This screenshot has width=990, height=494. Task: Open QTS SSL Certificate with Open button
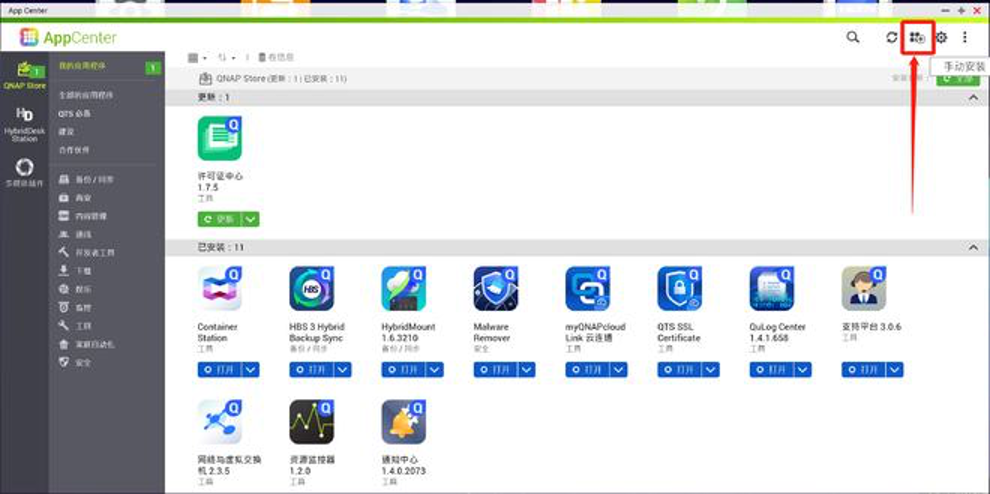679,370
